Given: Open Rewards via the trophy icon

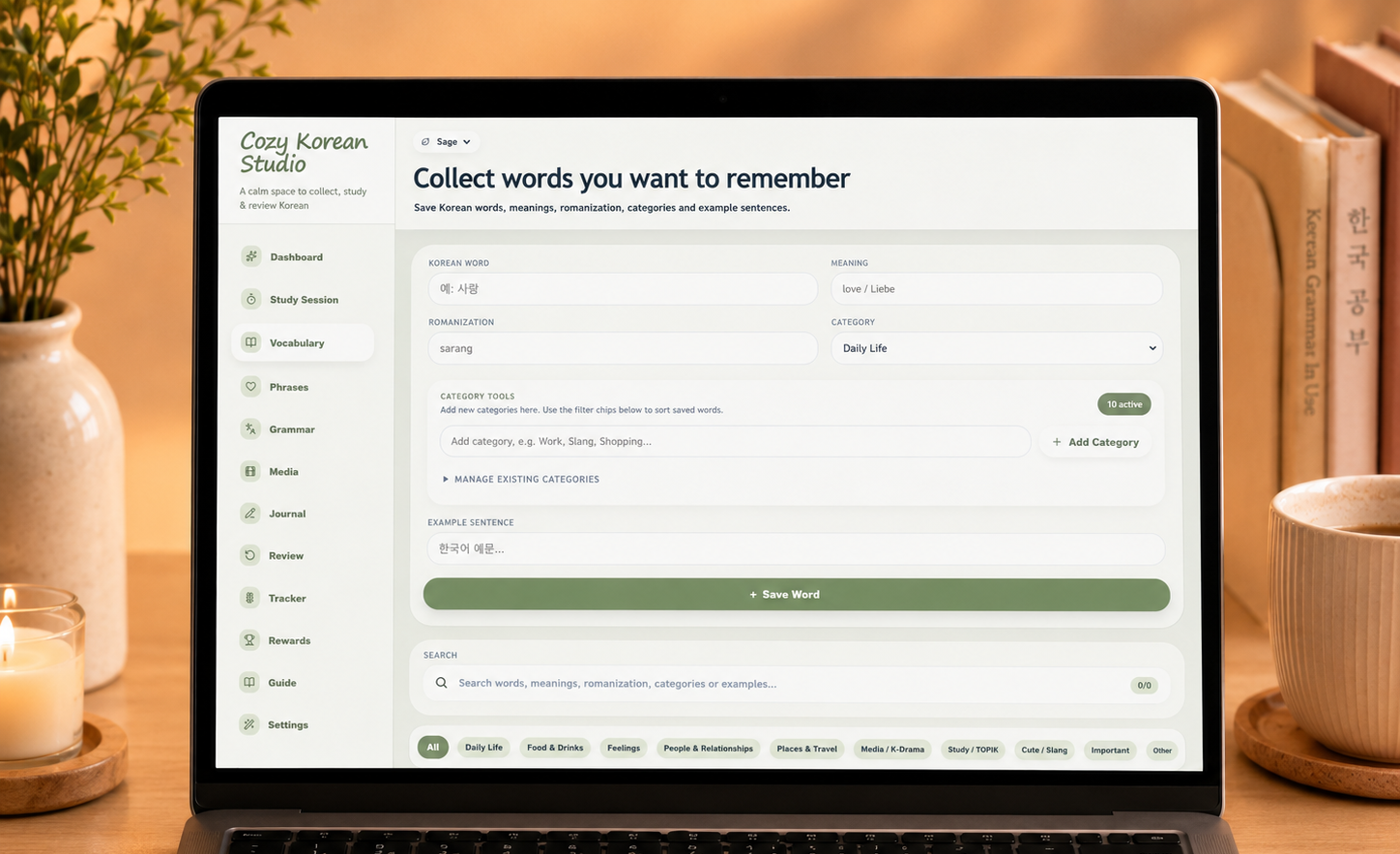Looking at the screenshot, I should [x=249, y=640].
